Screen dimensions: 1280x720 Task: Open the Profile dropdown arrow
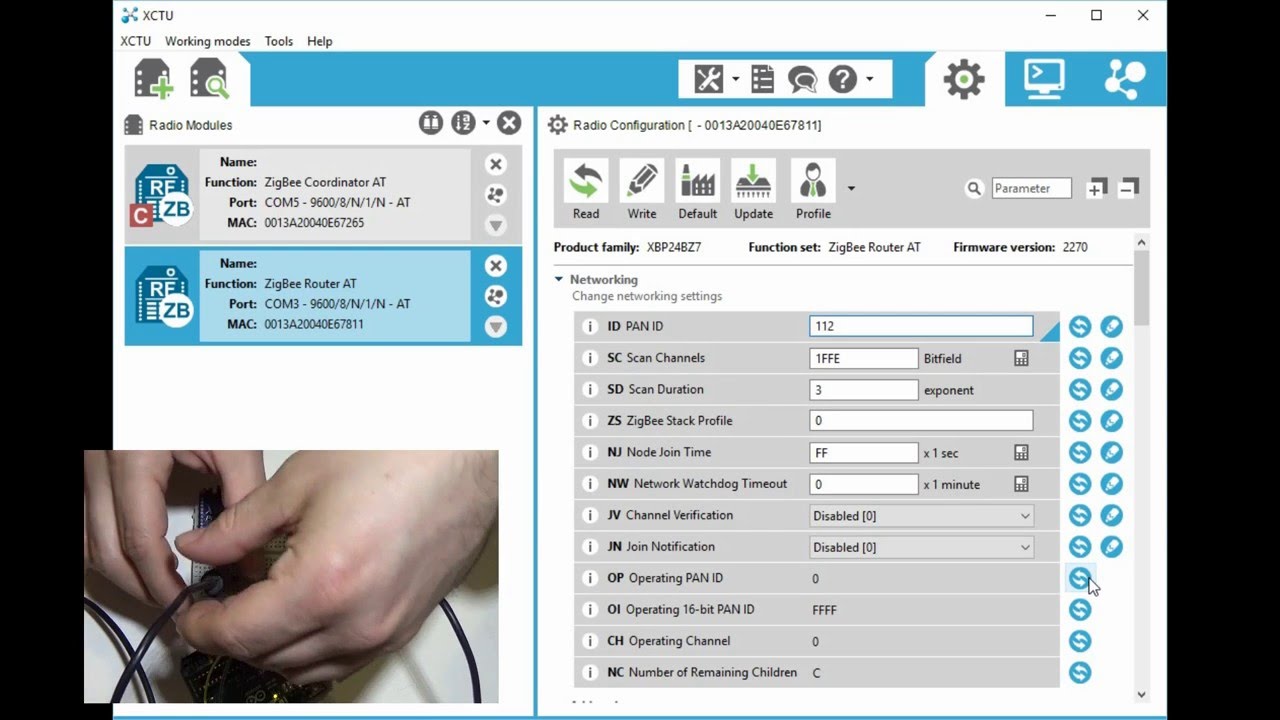tap(851, 188)
